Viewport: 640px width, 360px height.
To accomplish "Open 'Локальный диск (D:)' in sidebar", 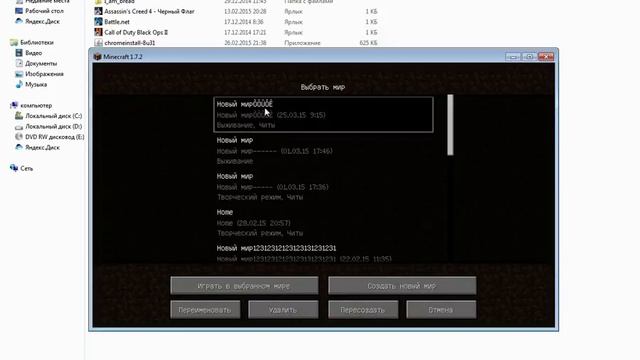I will (x=49, y=127).
